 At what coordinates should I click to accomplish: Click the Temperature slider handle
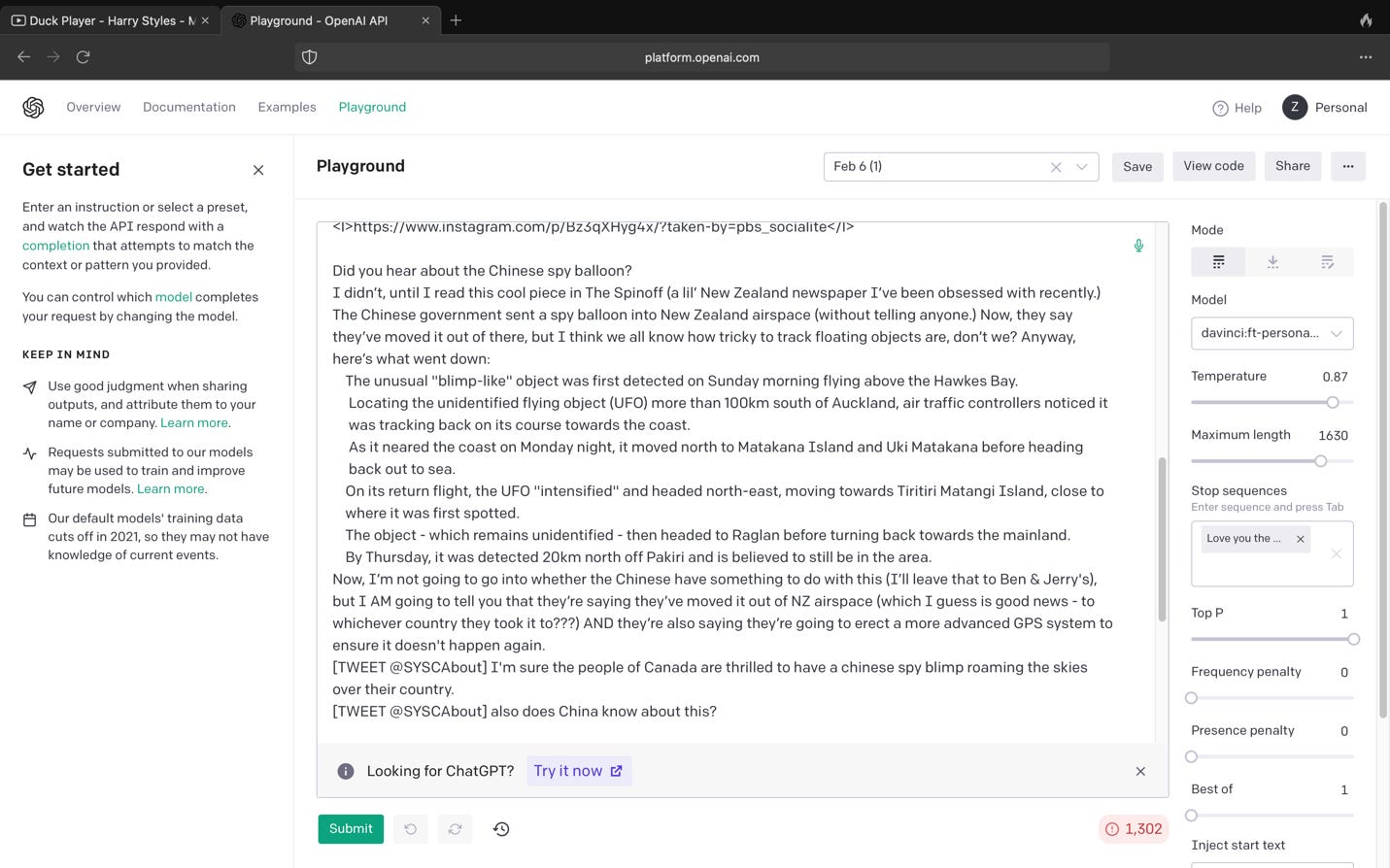click(1333, 402)
